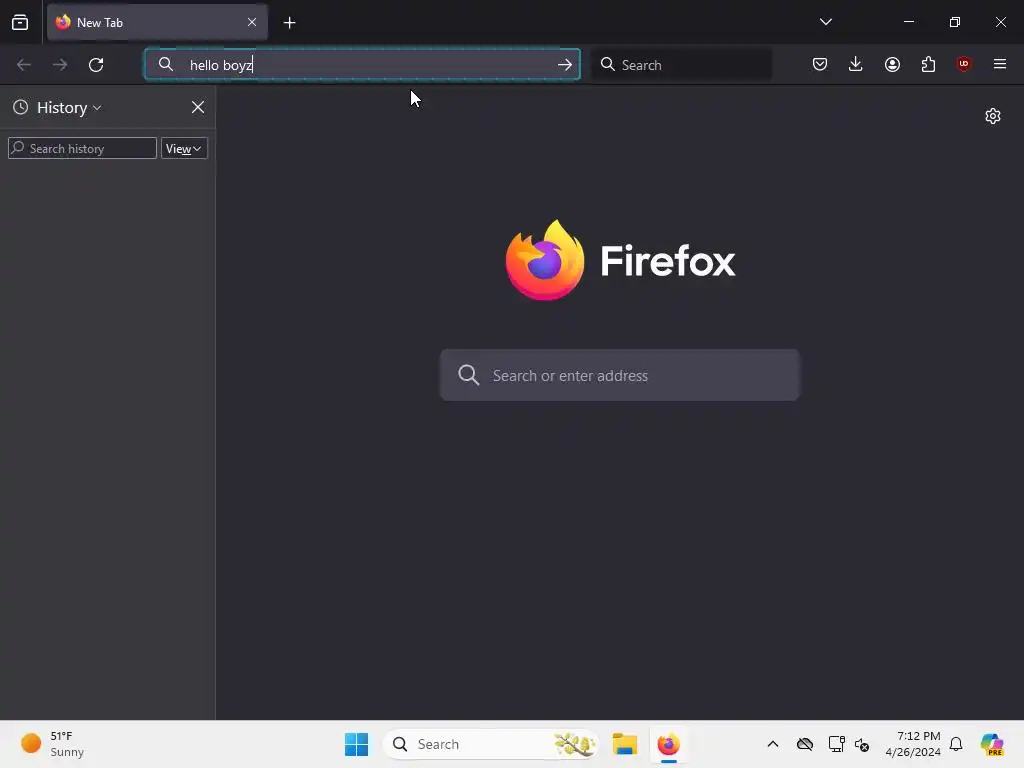Screen dimensions: 1024x768
Task: Go back one page
Action: (x=24, y=65)
